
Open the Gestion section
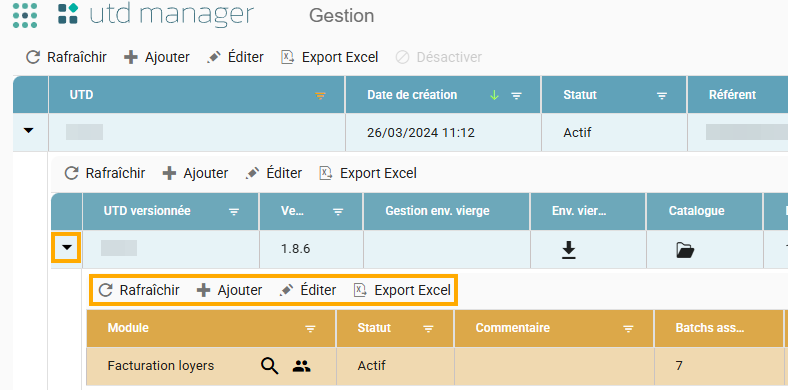[x=341, y=16]
